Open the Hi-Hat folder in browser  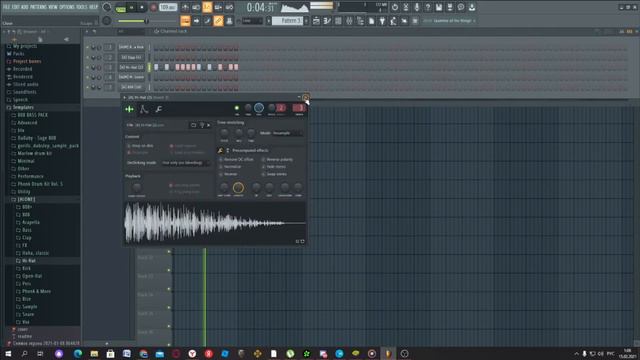[x=29, y=261]
